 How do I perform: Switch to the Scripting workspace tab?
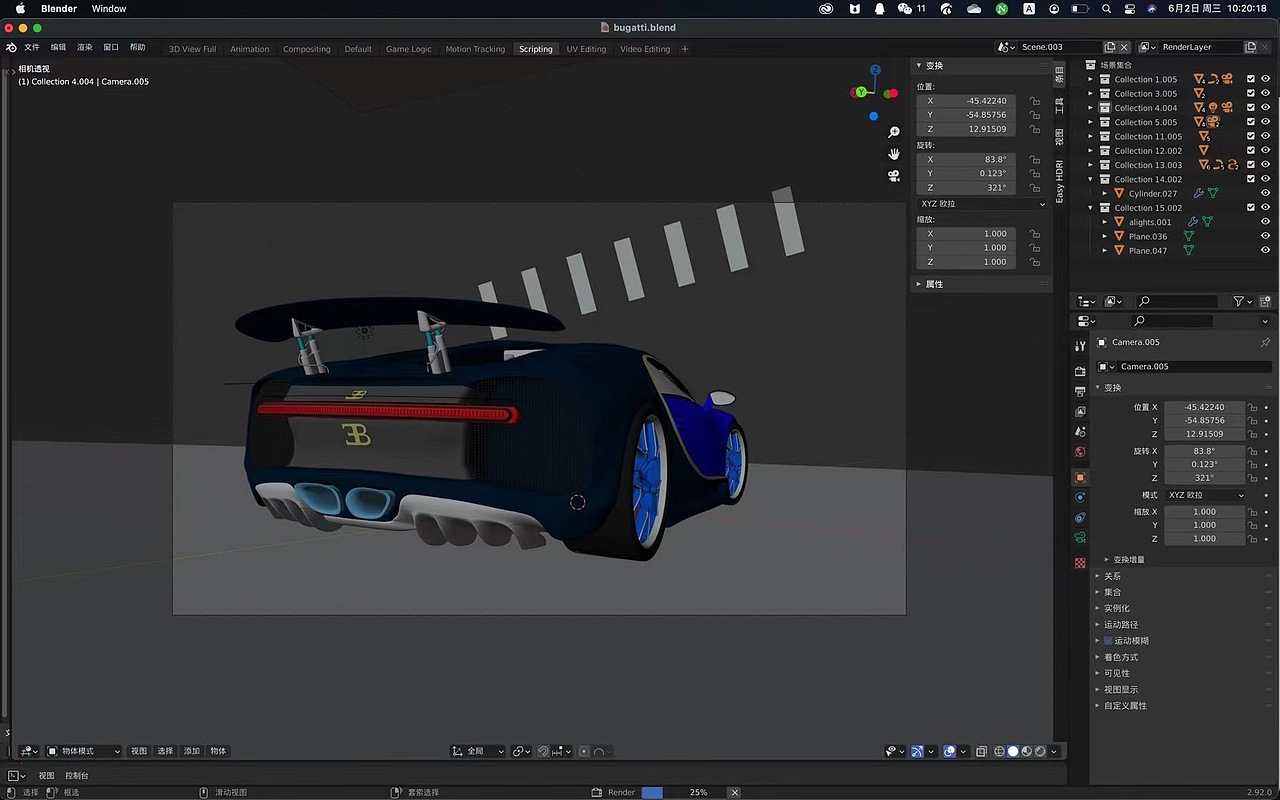click(x=536, y=48)
